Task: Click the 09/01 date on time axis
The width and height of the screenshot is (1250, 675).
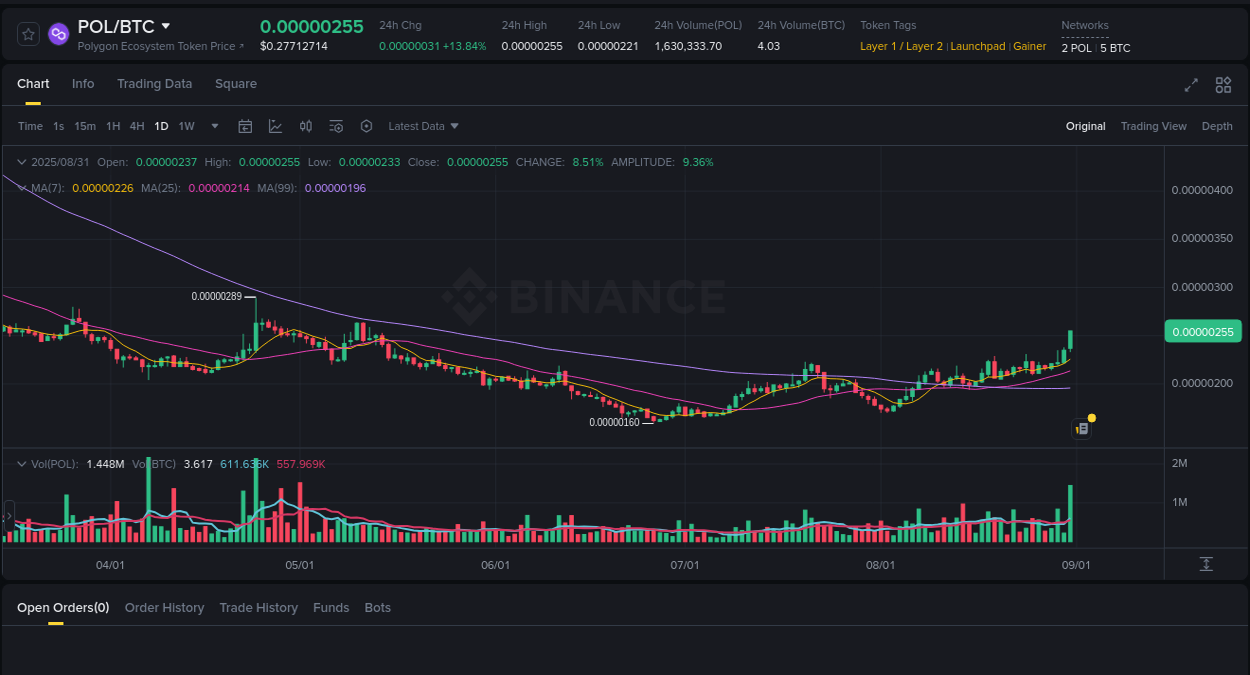Action: 1075,565
